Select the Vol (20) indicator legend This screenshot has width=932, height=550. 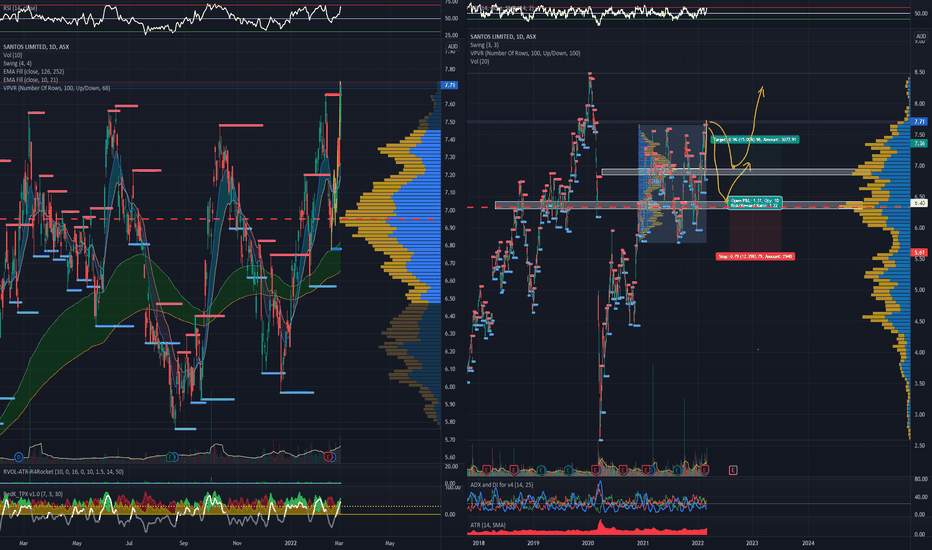480,62
